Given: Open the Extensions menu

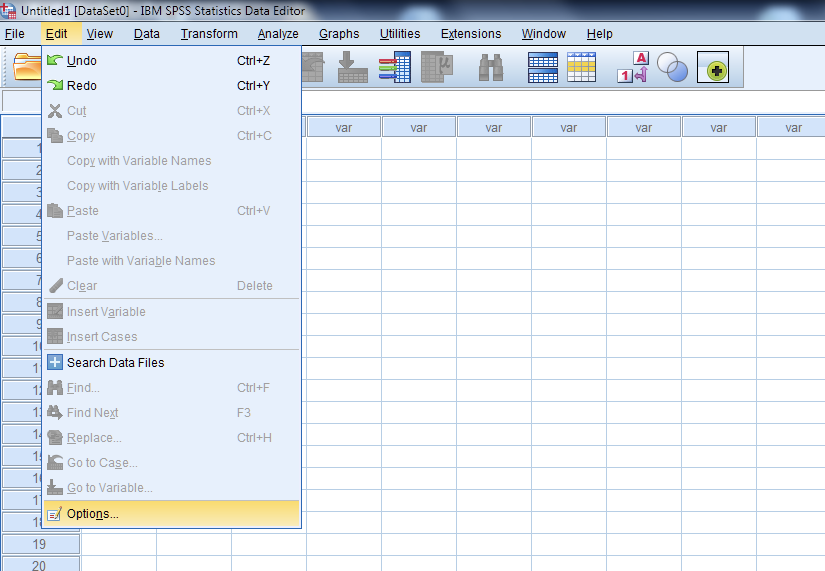Looking at the screenshot, I should (x=471, y=34).
